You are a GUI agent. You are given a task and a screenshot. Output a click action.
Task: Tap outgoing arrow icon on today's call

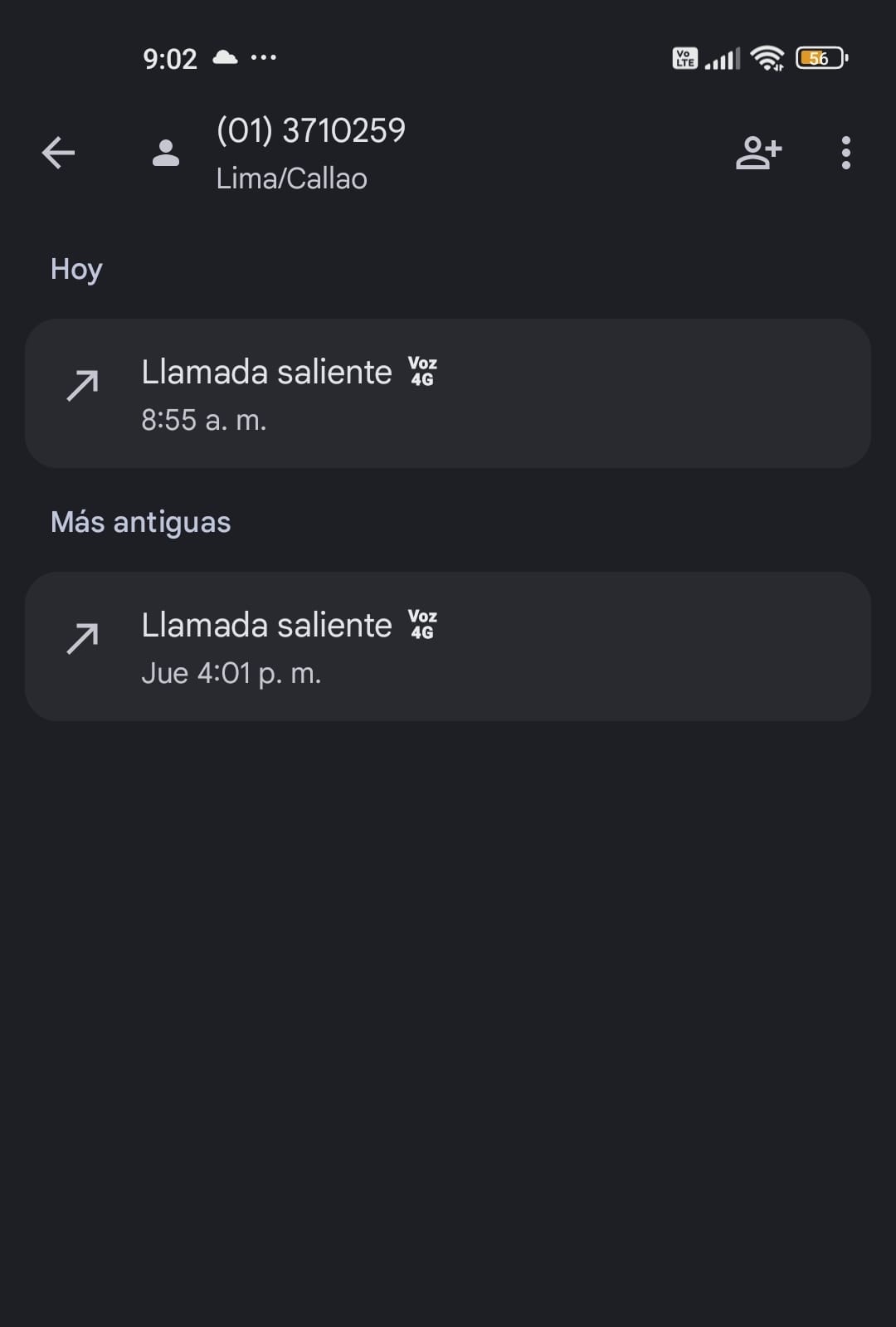[x=82, y=386]
